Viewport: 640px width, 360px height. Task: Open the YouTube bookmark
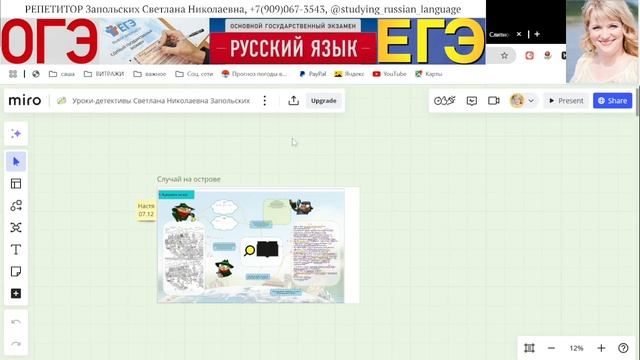[x=390, y=74]
